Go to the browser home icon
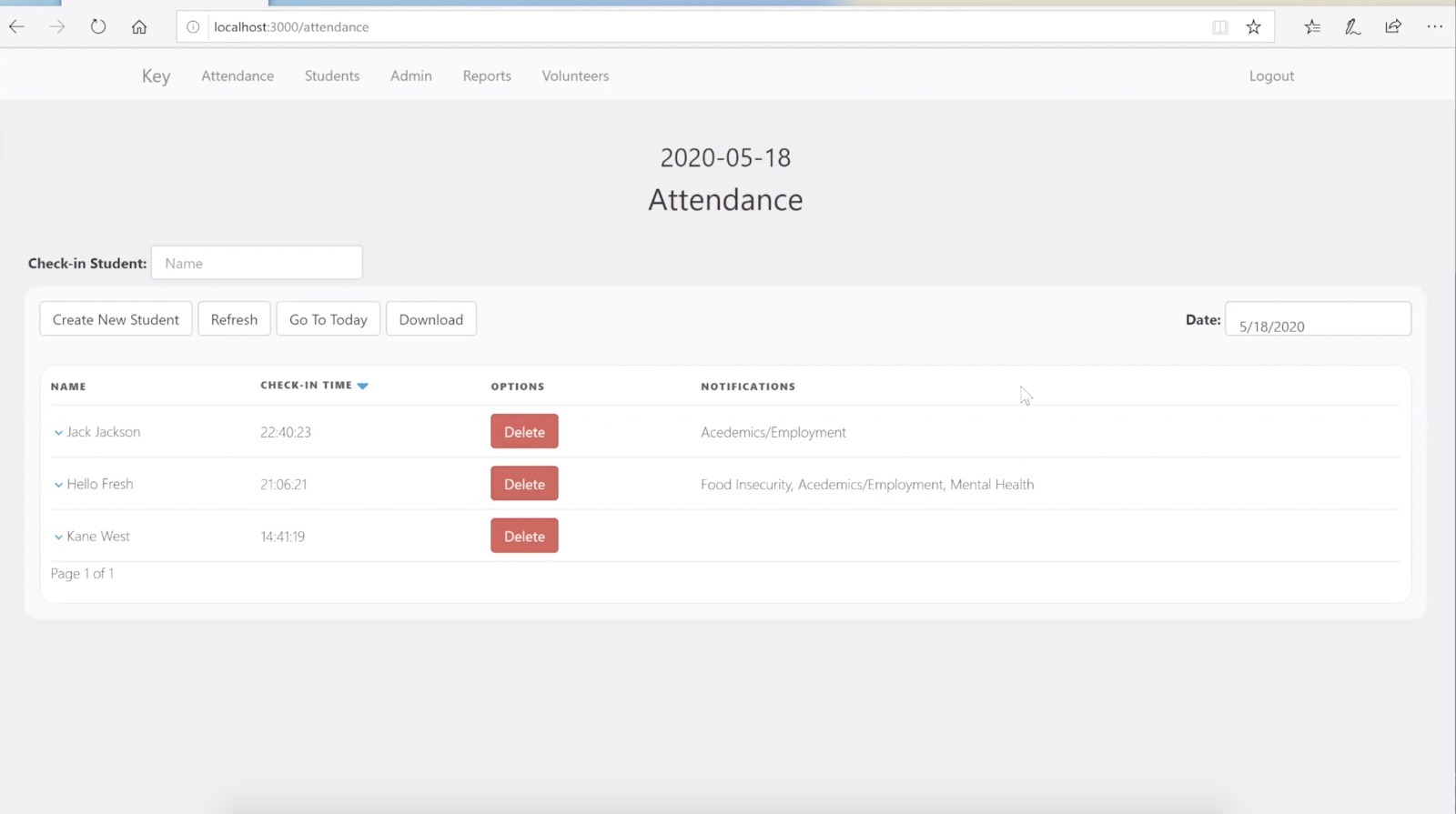This screenshot has height=814, width=1456. tap(139, 27)
